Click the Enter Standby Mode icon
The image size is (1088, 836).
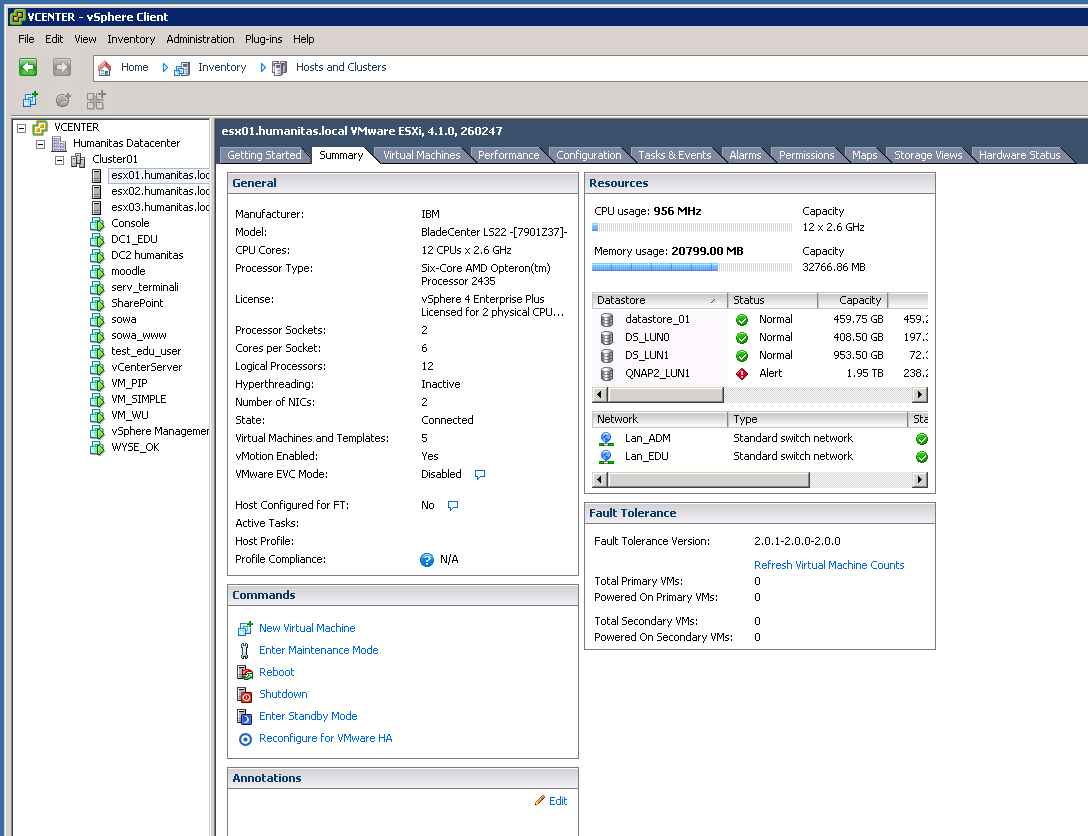tap(245, 717)
